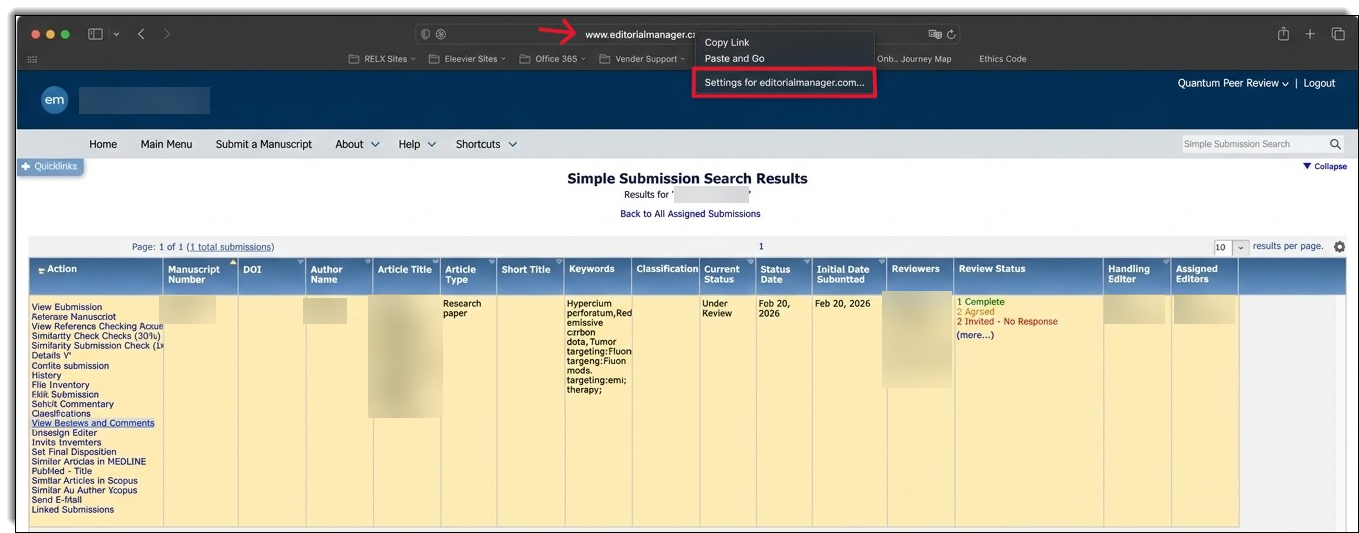1359x533 pixels.
Task: Click View Reviews and Comments link
Action: click(93, 423)
